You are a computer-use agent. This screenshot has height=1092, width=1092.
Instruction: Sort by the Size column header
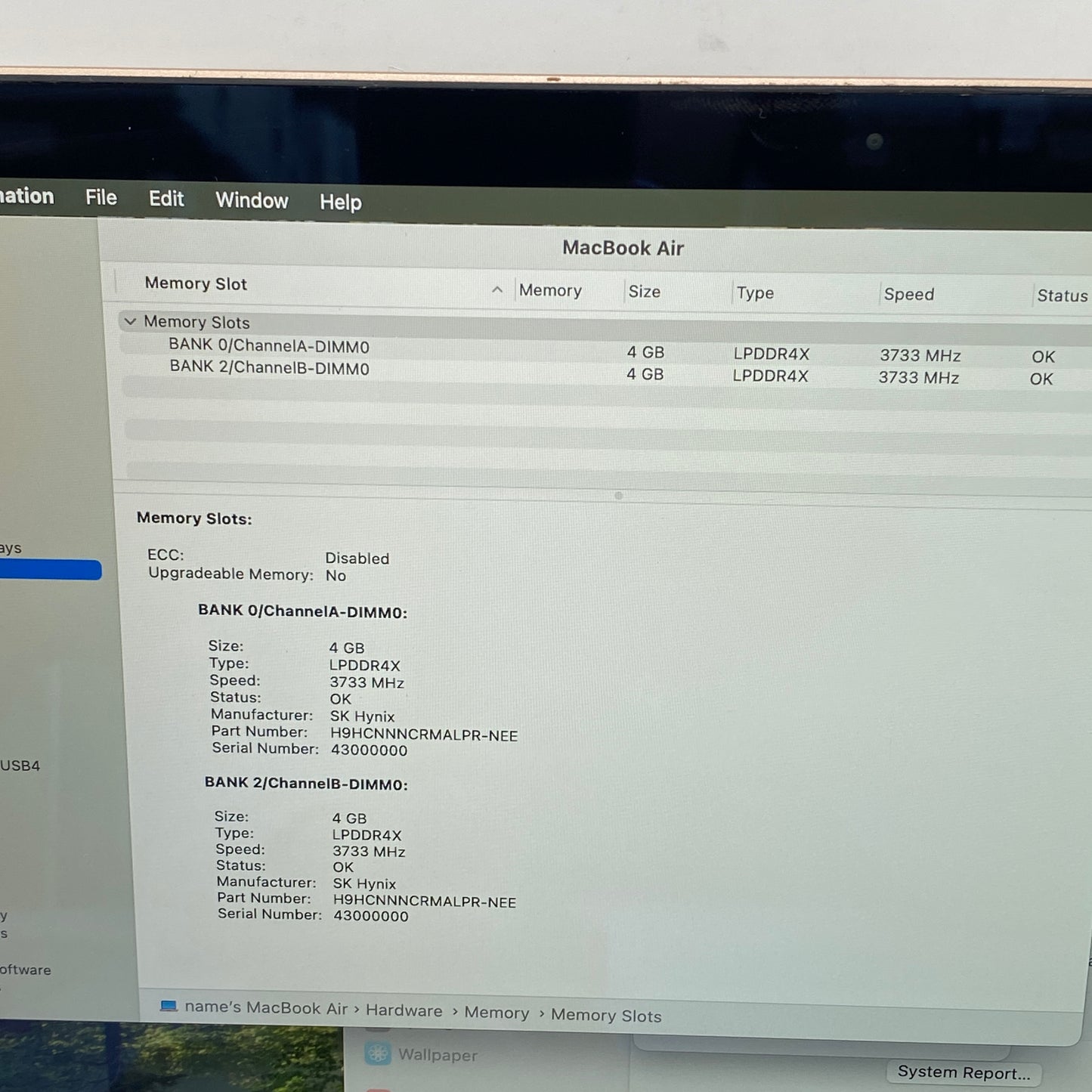(644, 291)
